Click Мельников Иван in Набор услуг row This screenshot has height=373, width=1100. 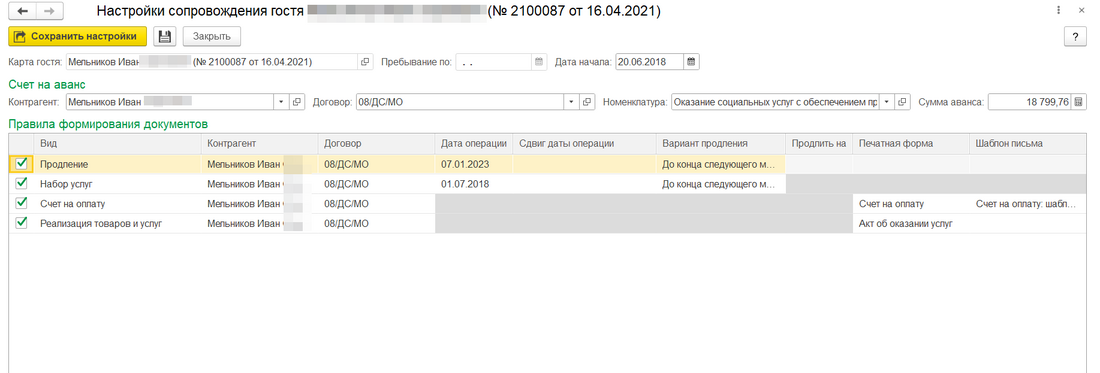tap(260, 184)
